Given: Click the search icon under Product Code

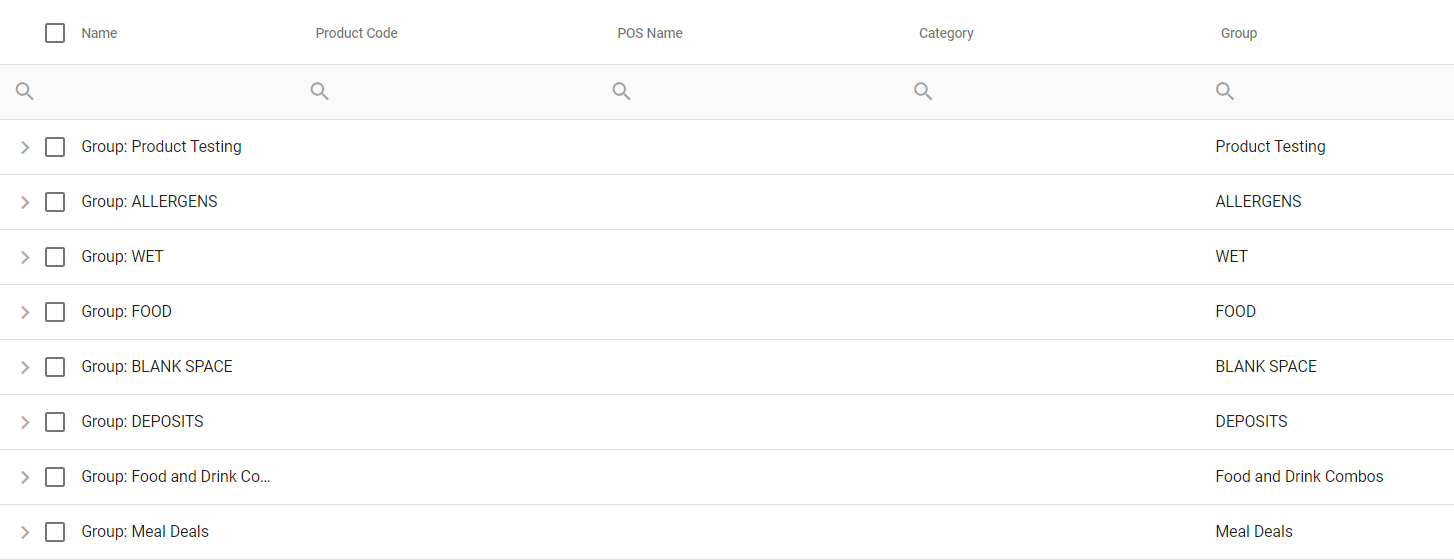Looking at the screenshot, I should (x=320, y=92).
